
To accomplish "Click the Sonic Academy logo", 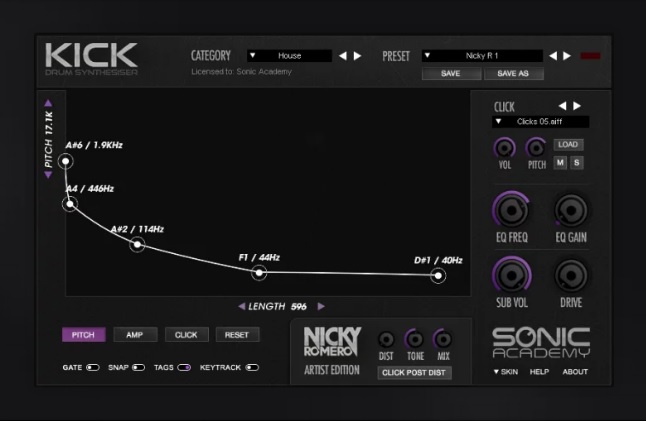I will click(541, 343).
